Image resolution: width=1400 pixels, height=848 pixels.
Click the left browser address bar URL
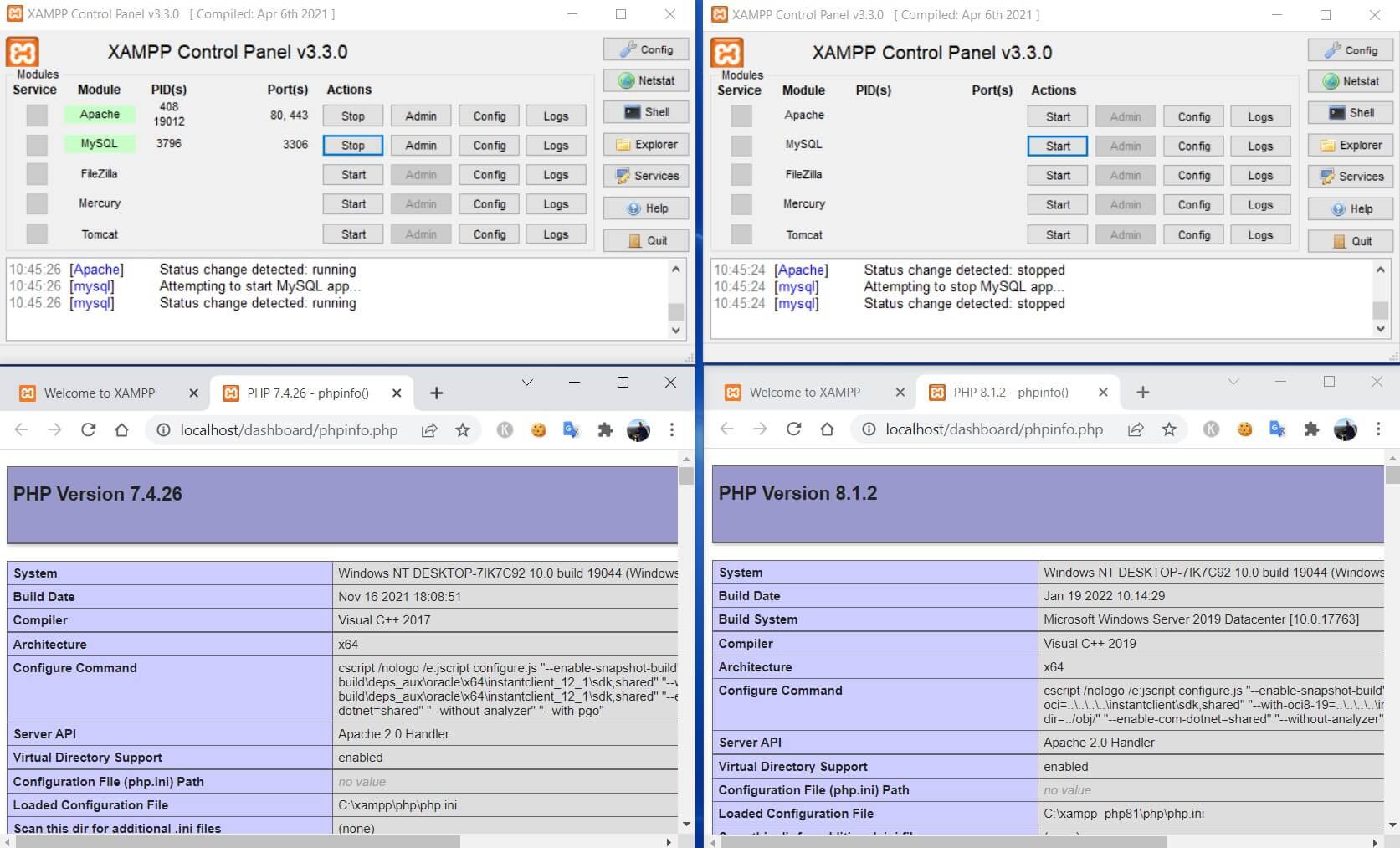click(x=289, y=429)
